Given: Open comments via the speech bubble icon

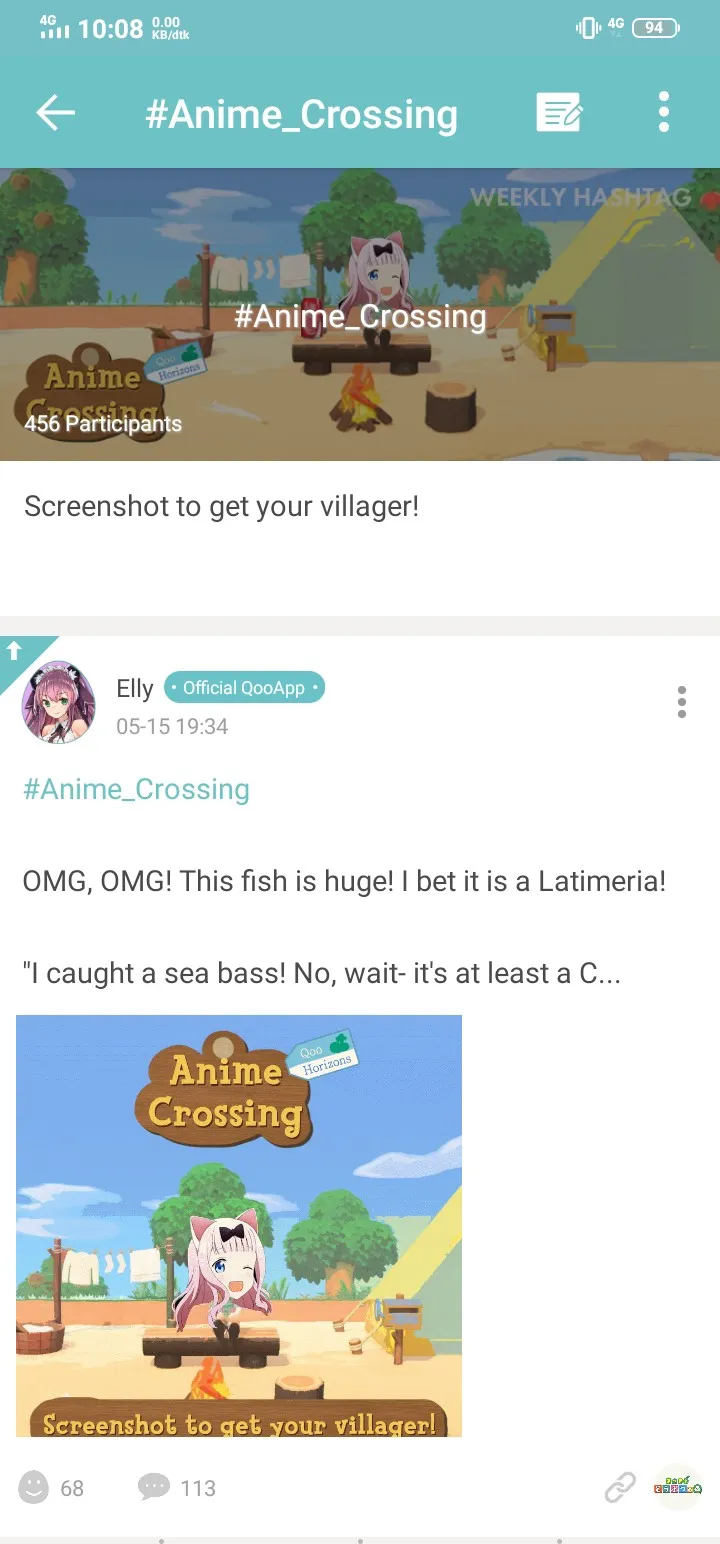Looking at the screenshot, I should (x=154, y=1487).
